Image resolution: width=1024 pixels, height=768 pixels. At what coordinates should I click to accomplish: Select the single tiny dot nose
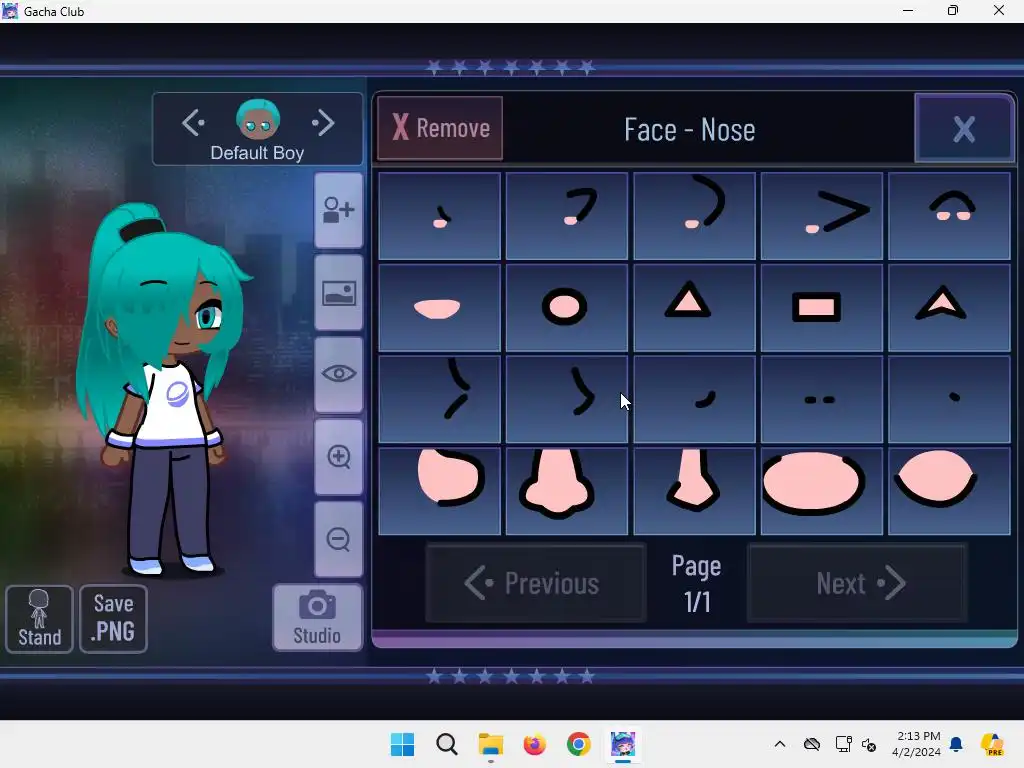(x=949, y=399)
